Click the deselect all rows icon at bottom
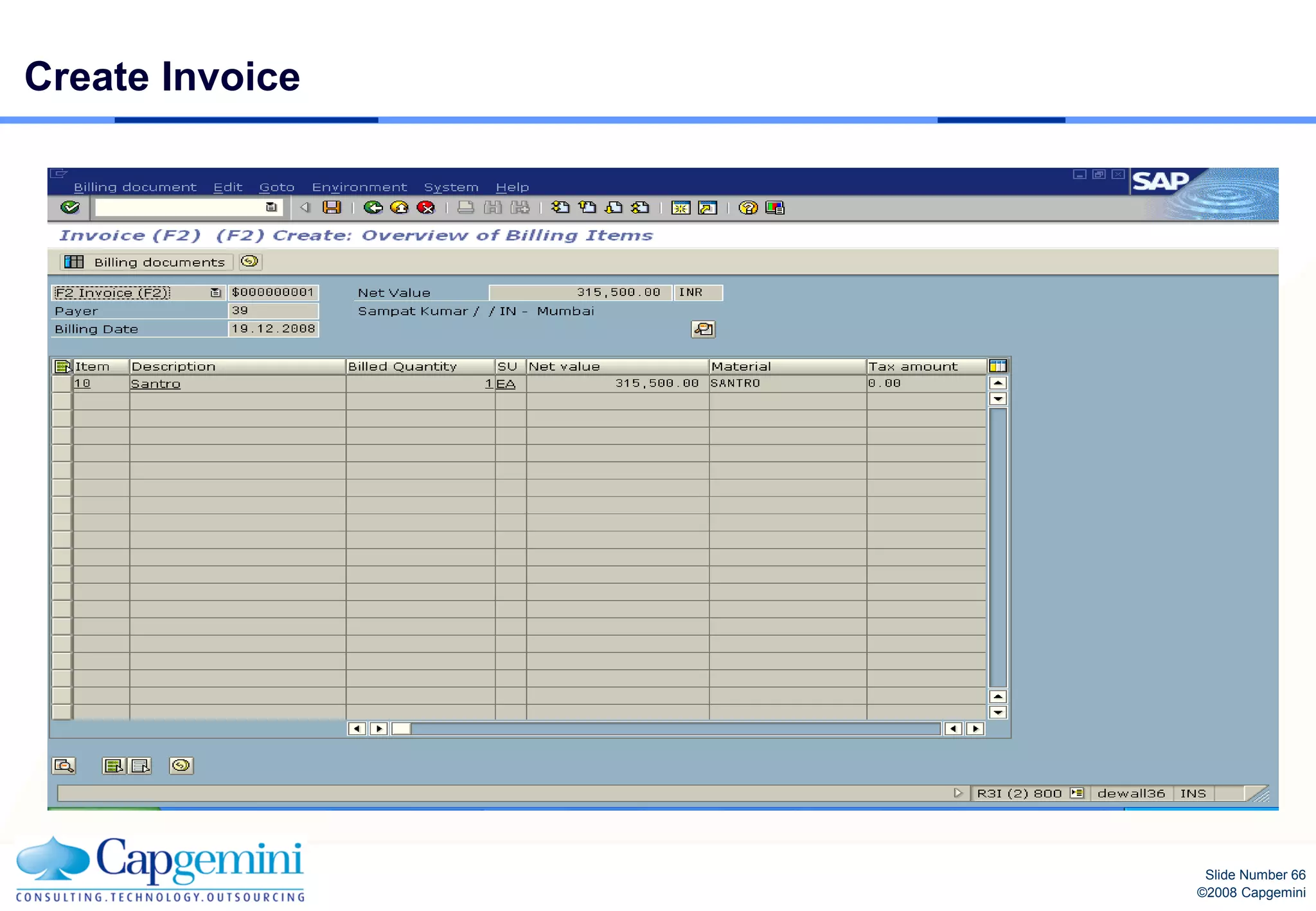The height and width of the screenshot is (911, 1316). pyautogui.click(x=139, y=765)
